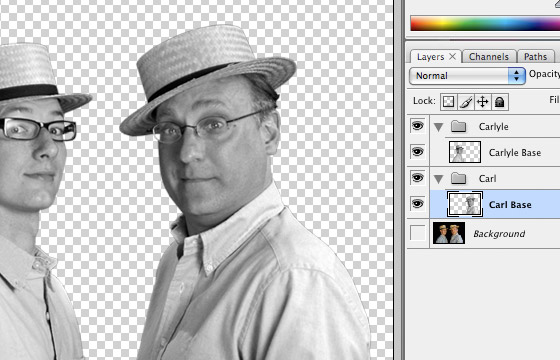Click the Carlyle group name

pyautogui.click(x=494, y=127)
